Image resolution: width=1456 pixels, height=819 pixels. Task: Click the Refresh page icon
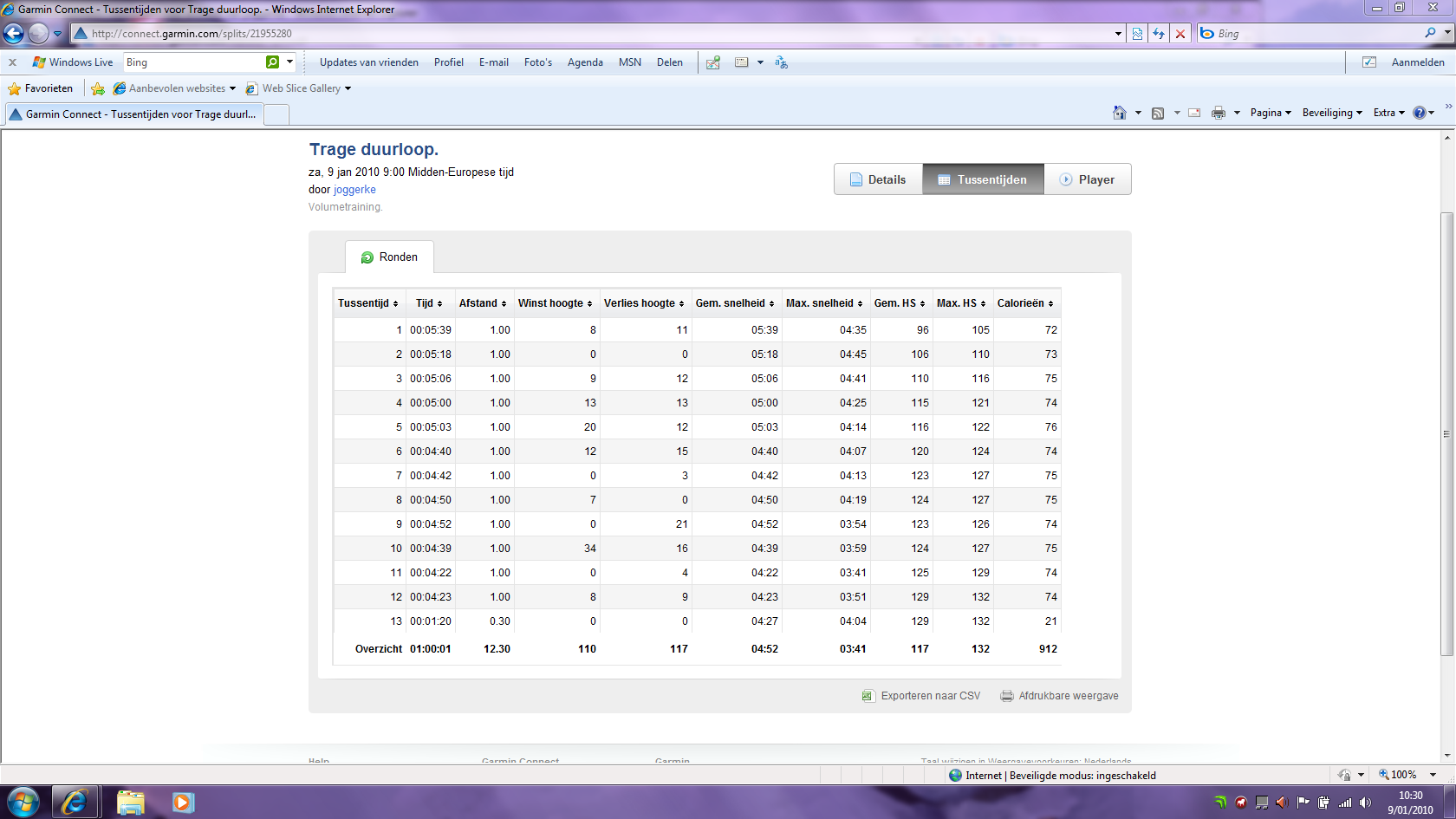point(1159,34)
